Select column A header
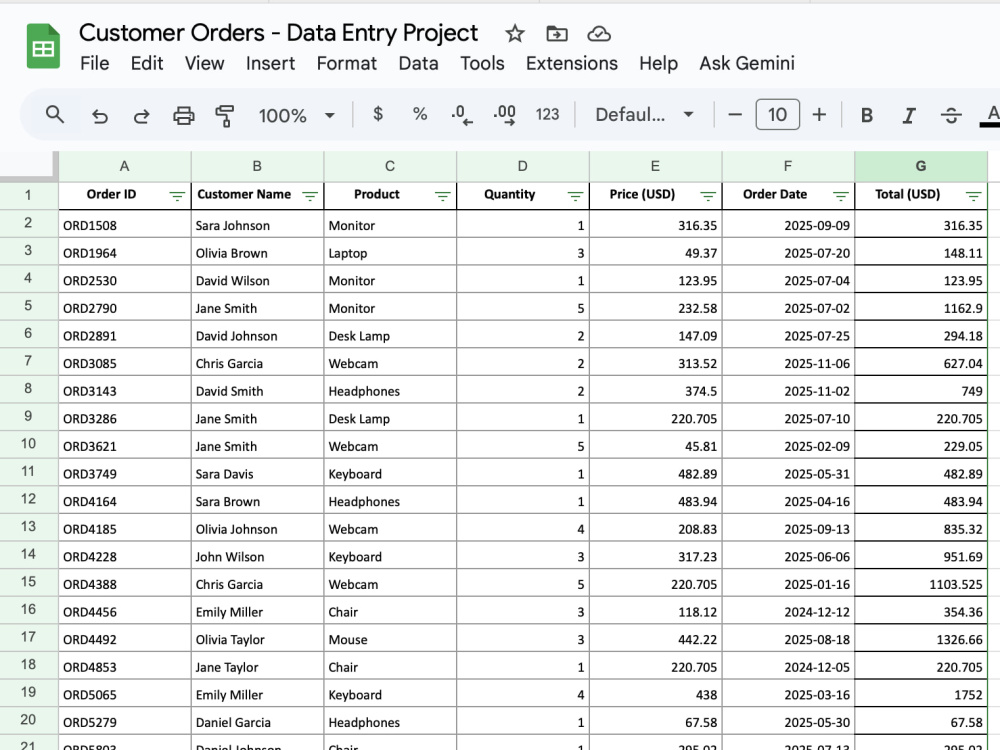The width and height of the screenshot is (1000, 750). [124, 166]
